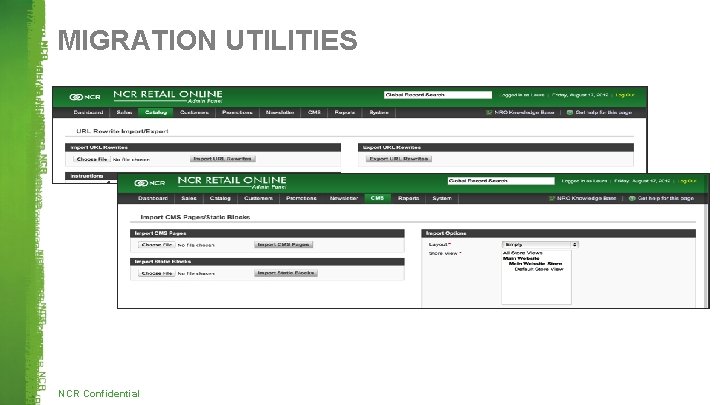The image size is (720, 405).
Task: Open Reports menu in the front window
Action: click(408, 198)
